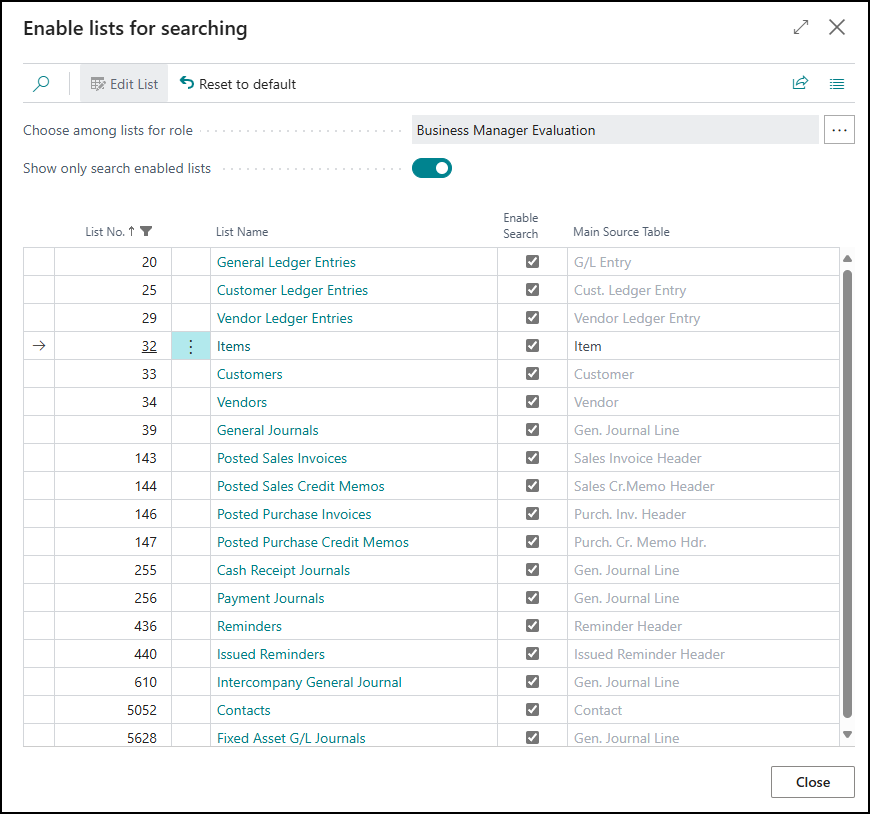Click the vertical scrollbar thumb of the list
Screen dimensions: 870x814
(x=847, y=494)
